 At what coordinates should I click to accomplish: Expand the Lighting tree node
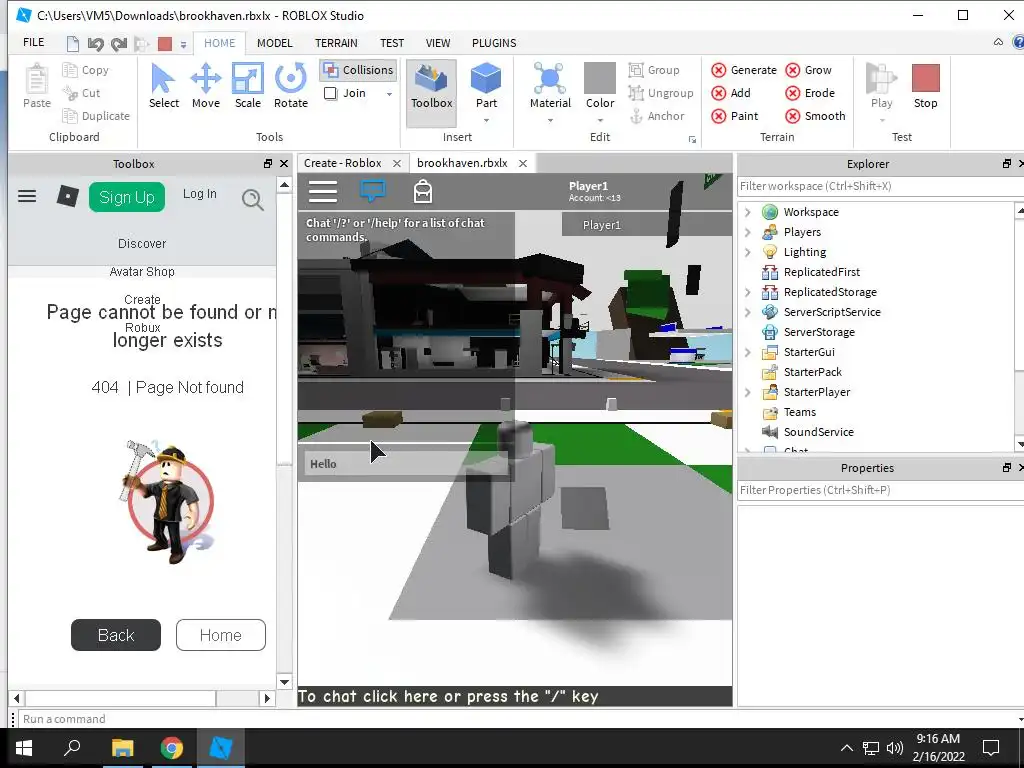click(748, 252)
